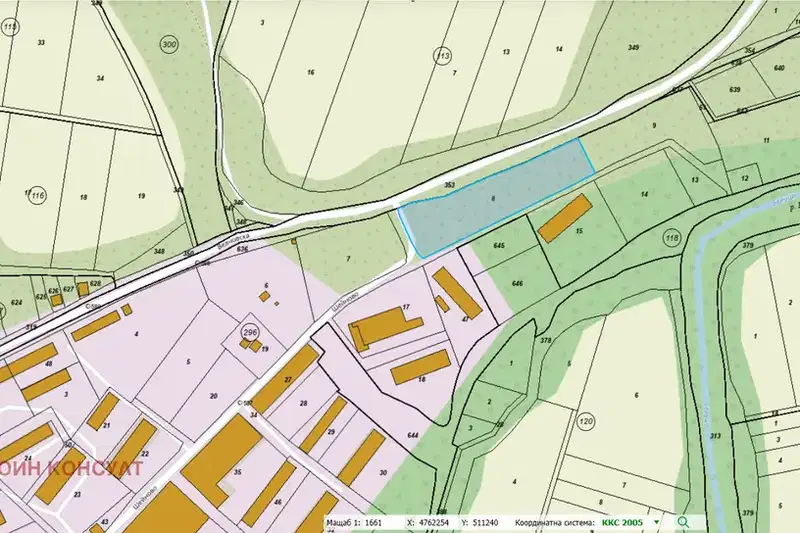Screen dimensions: 800x533
Task: Click parcel label 636
Action: [x=242, y=249]
